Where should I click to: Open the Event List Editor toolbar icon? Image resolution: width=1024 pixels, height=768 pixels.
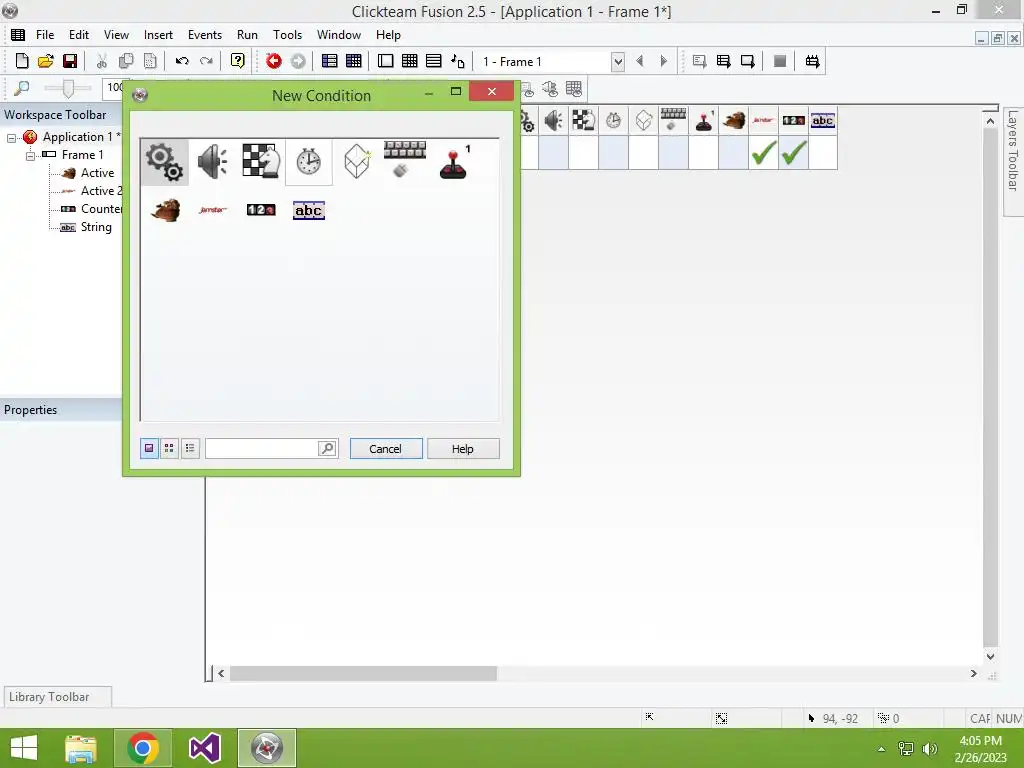434,61
